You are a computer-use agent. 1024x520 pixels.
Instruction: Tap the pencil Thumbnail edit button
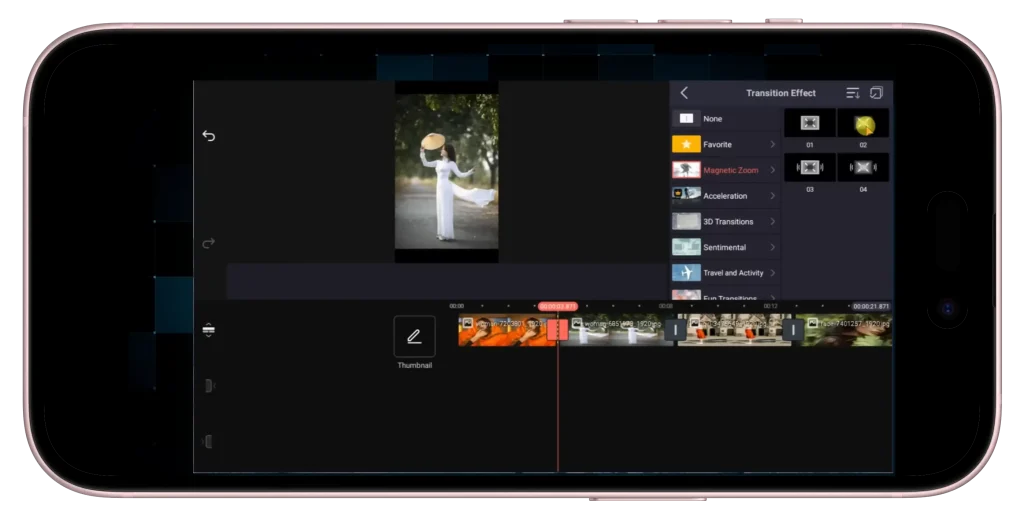tap(415, 336)
